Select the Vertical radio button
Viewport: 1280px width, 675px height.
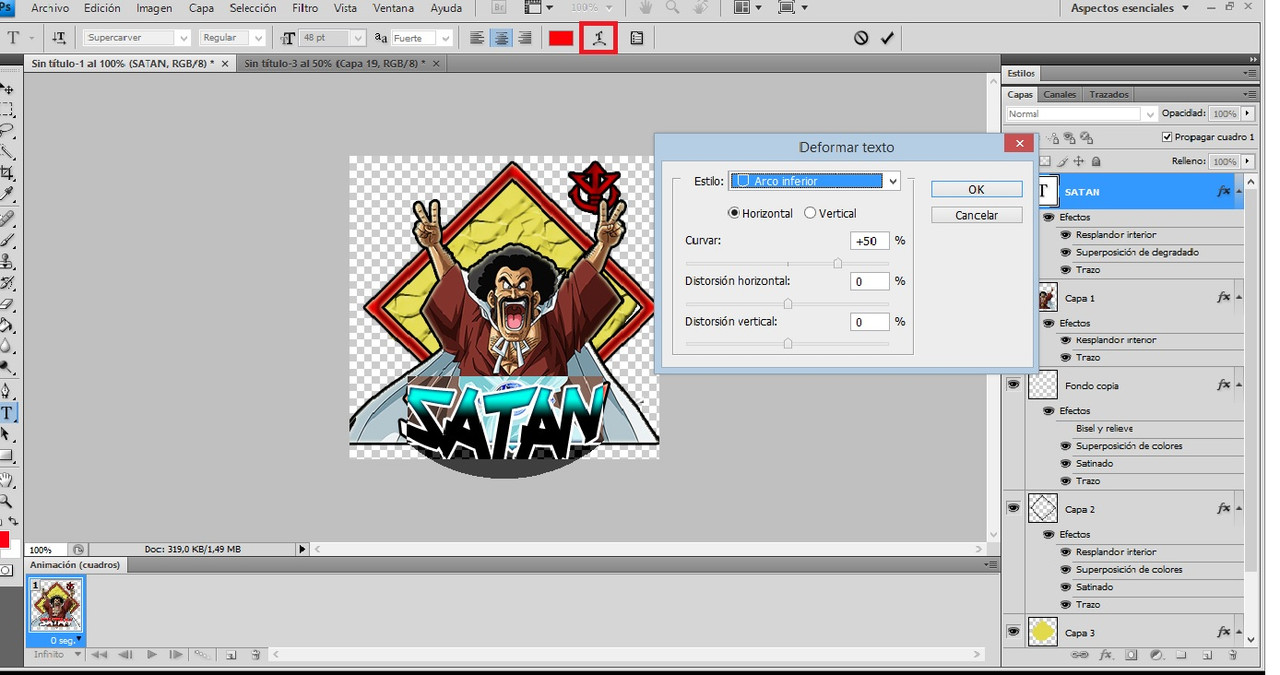point(810,213)
